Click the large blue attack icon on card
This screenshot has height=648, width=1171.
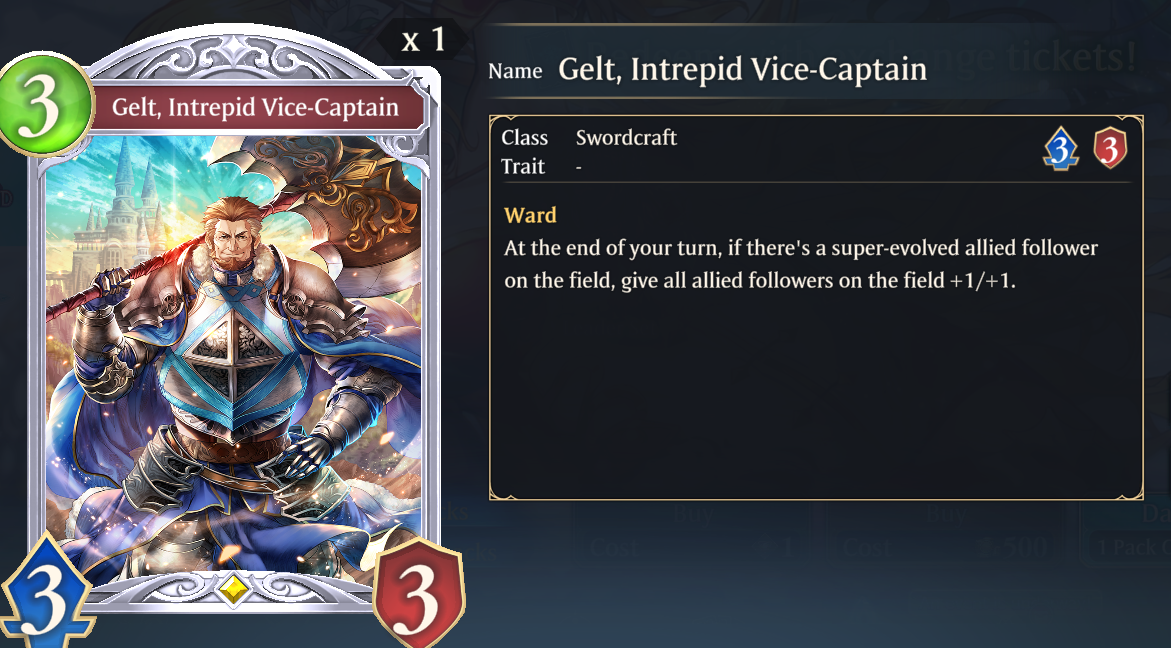point(45,593)
